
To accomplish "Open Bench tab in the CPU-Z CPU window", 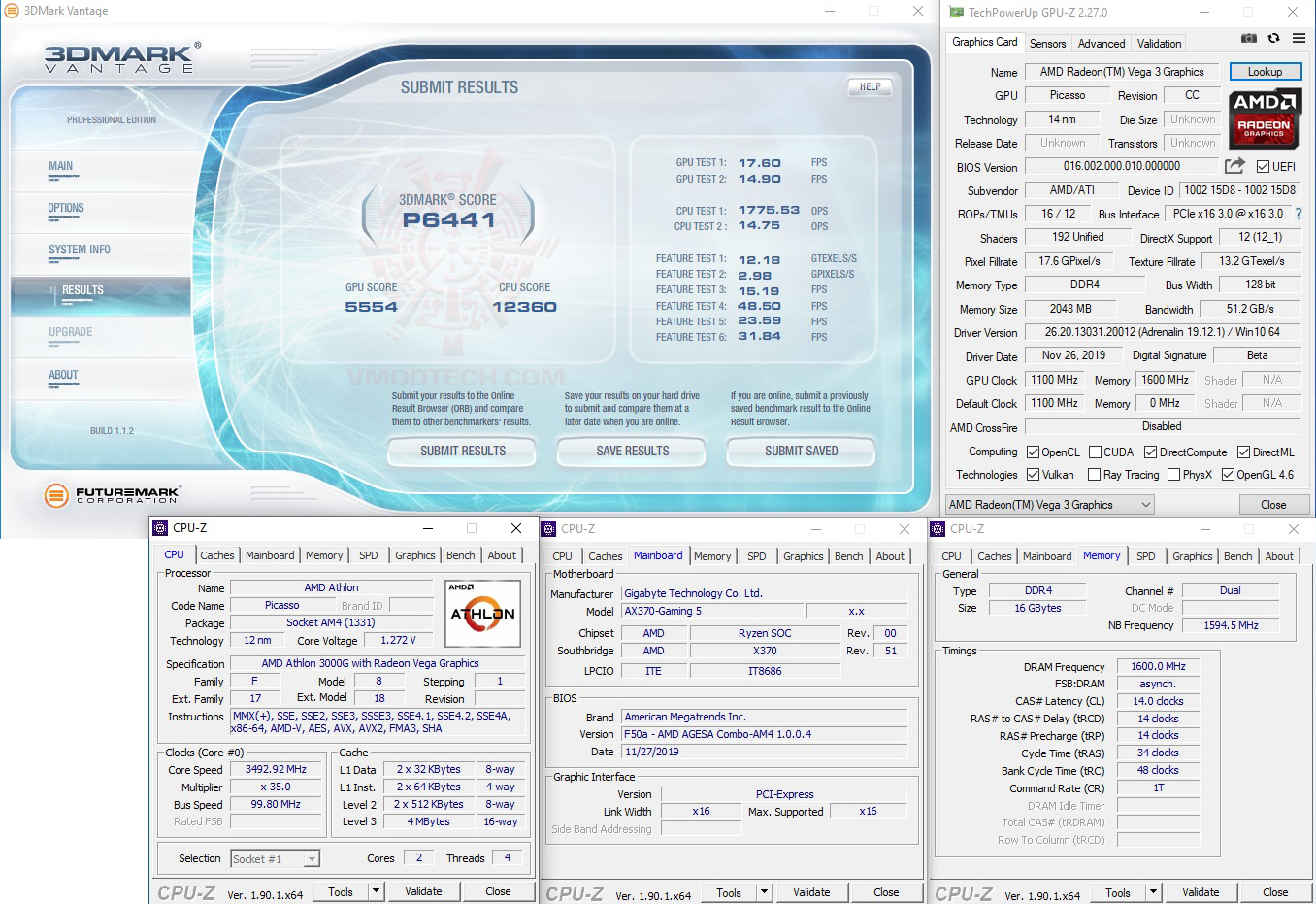I will click(461, 555).
